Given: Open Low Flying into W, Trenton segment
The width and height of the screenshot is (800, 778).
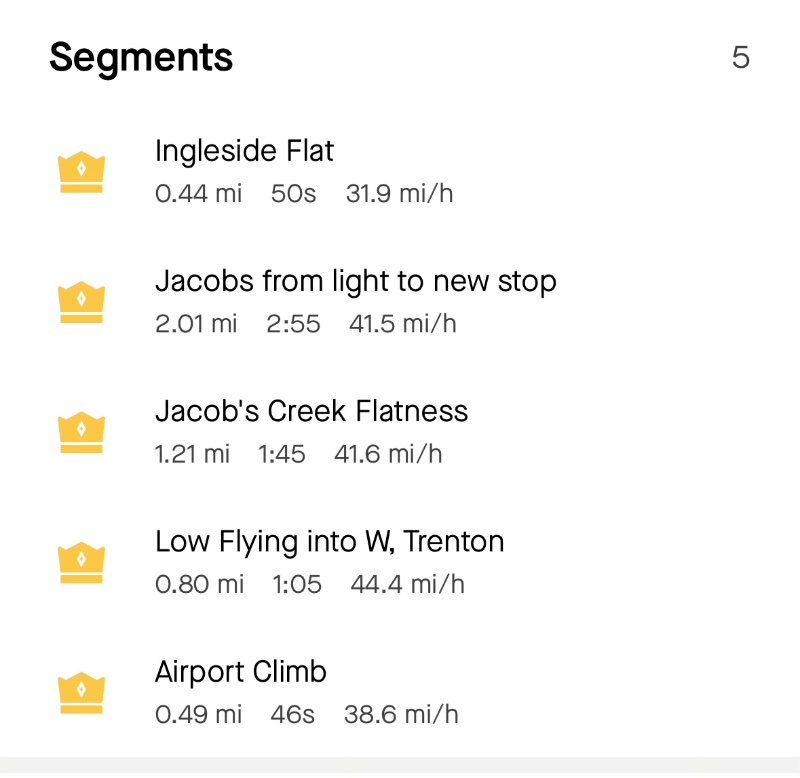Looking at the screenshot, I should tap(329, 541).
